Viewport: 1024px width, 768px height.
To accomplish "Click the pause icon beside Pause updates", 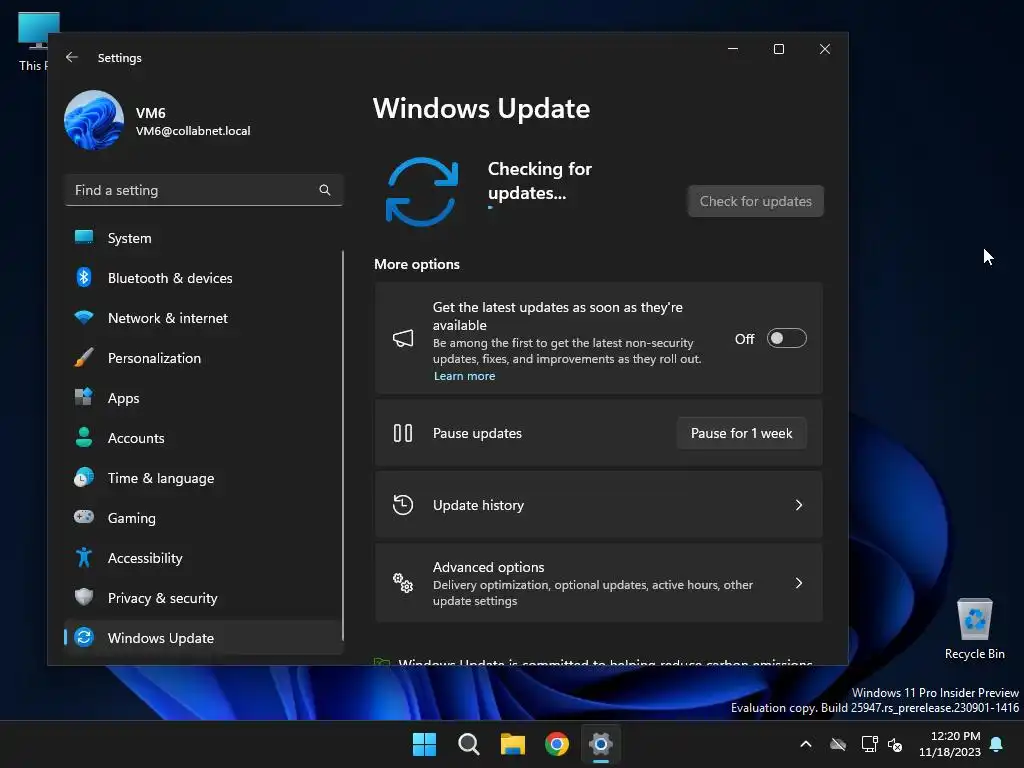I will pos(403,433).
